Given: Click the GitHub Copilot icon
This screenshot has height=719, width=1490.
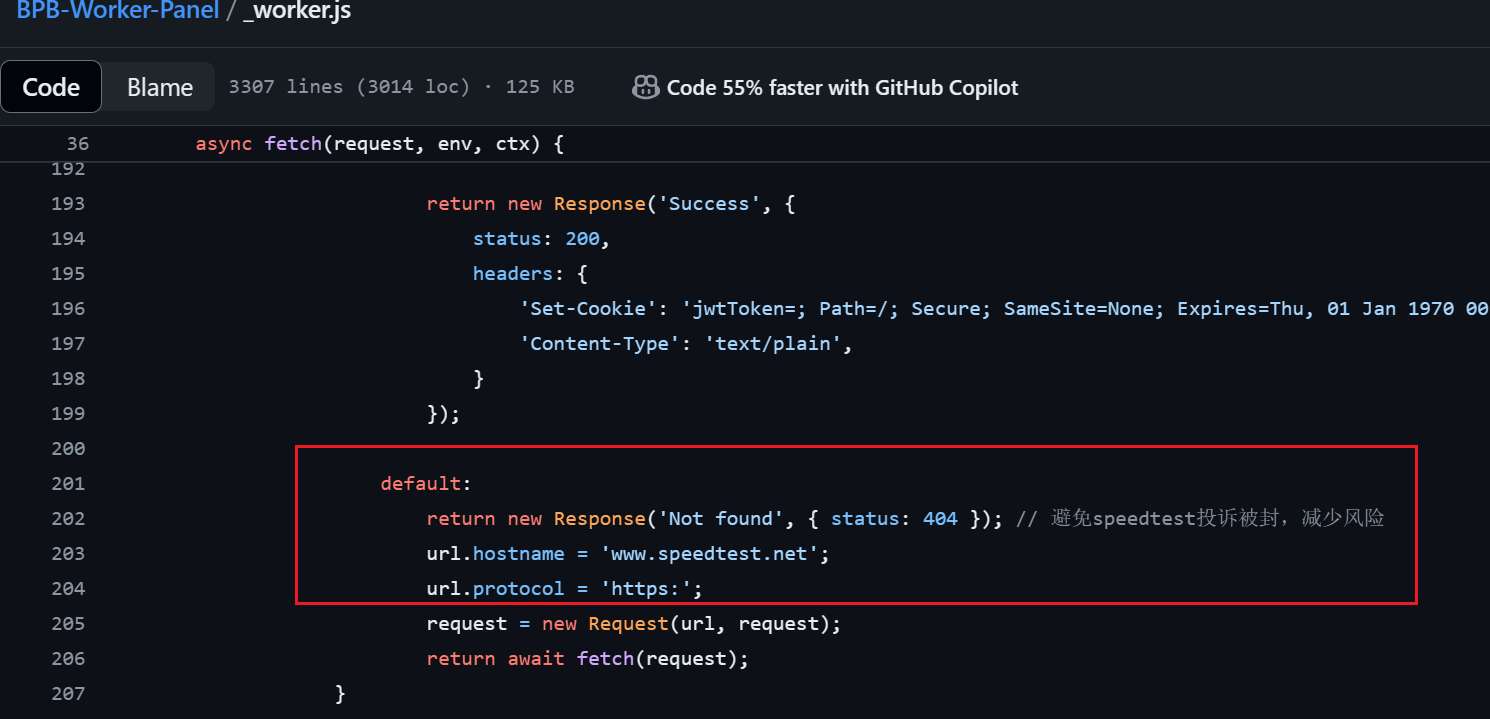Looking at the screenshot, I should pyautogui.click(x=645, y=87).
